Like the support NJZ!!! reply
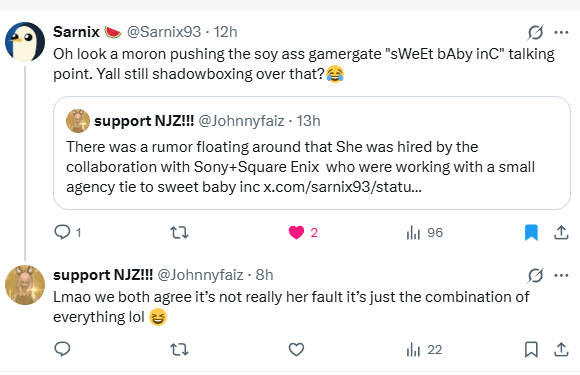 296,349
